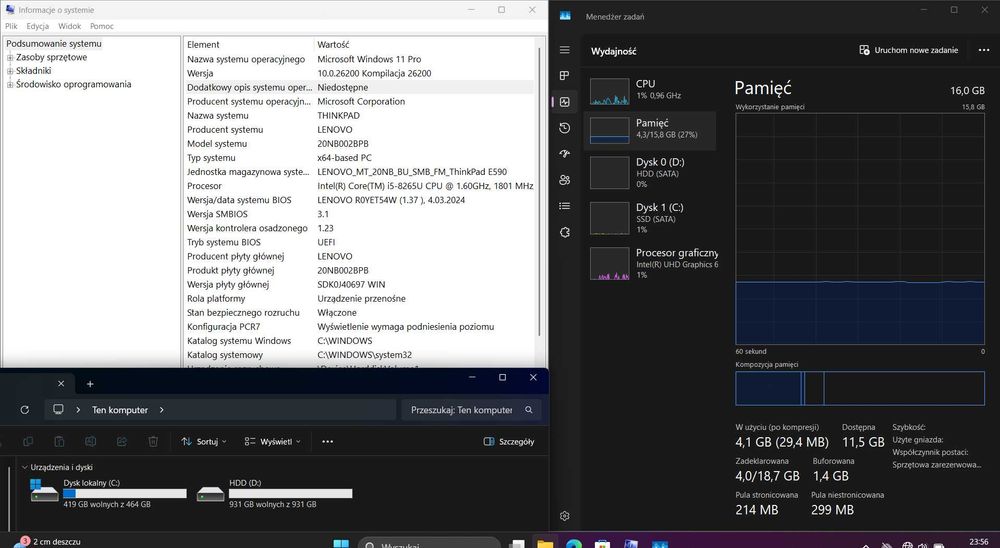Open Task Manager hamburger navigation menu
This screenshot has height=548, width=1000.
pos(564,50)
